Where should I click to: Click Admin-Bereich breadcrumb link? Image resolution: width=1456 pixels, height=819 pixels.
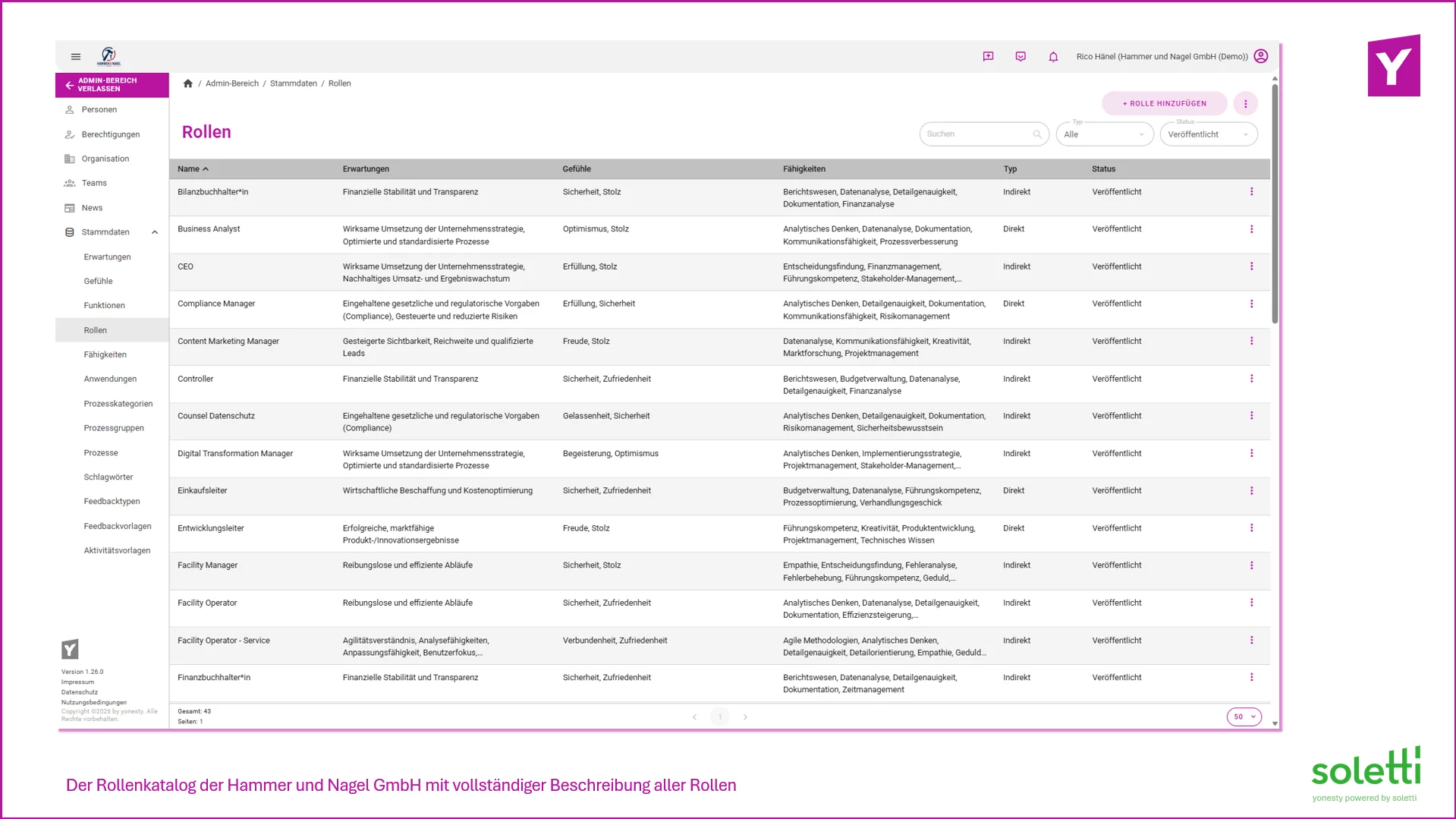[x=232, y=83]
